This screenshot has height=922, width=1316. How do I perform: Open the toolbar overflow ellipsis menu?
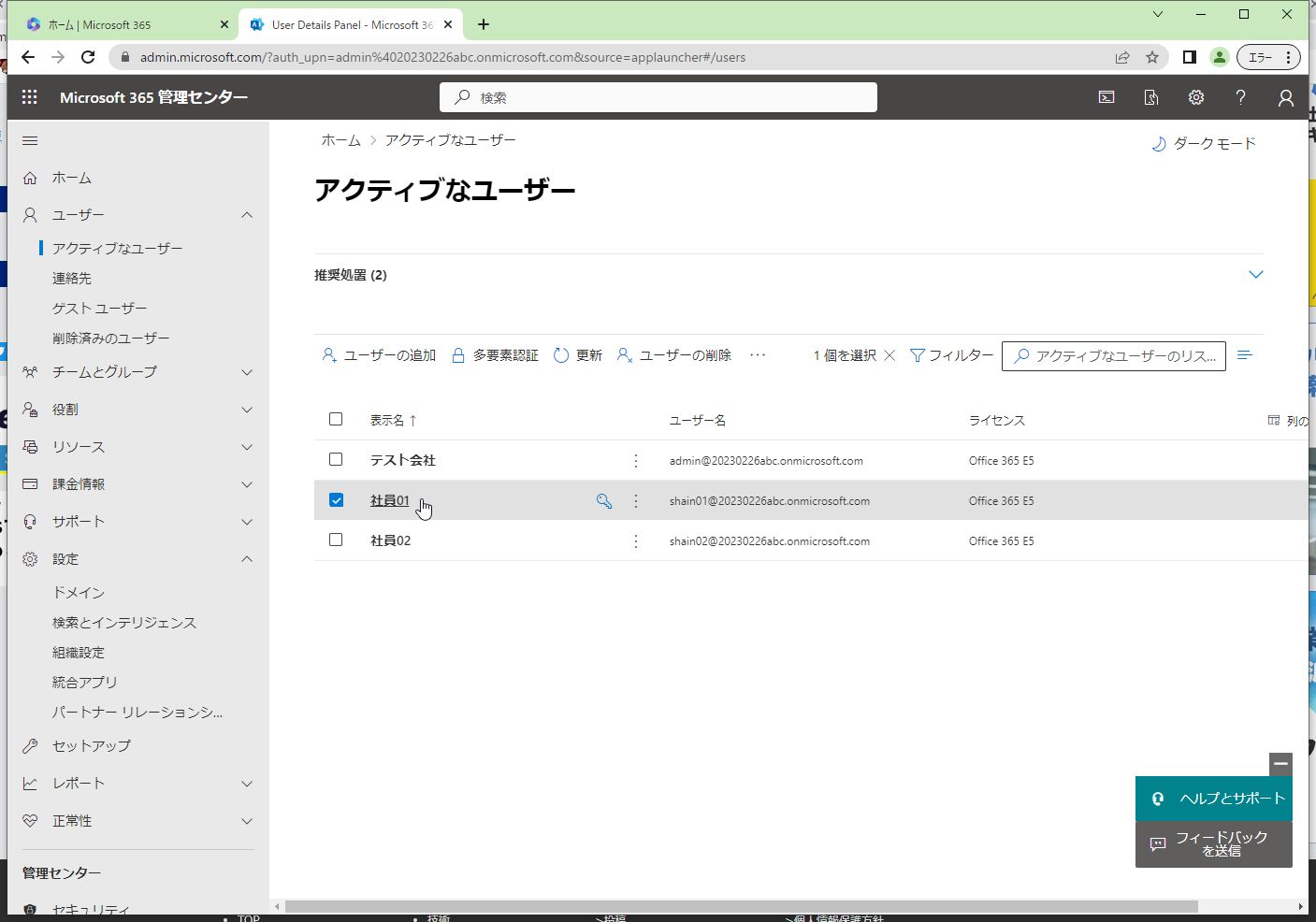coord(758,355)
